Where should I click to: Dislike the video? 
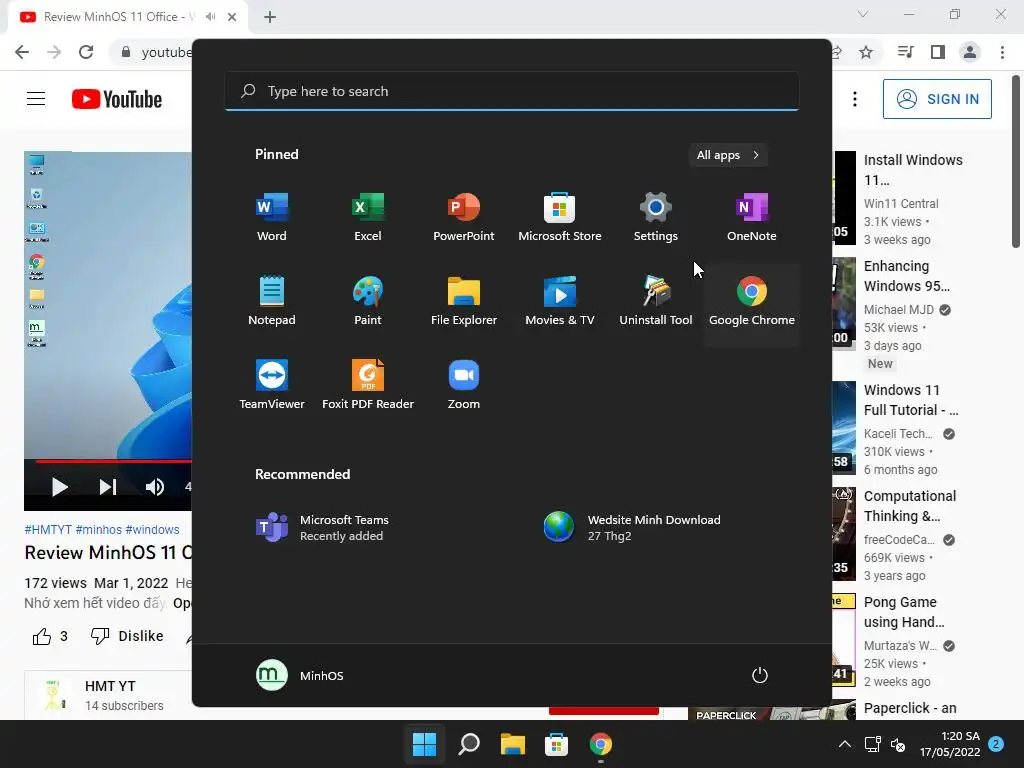pyautogui.click(x=127, y=636)
